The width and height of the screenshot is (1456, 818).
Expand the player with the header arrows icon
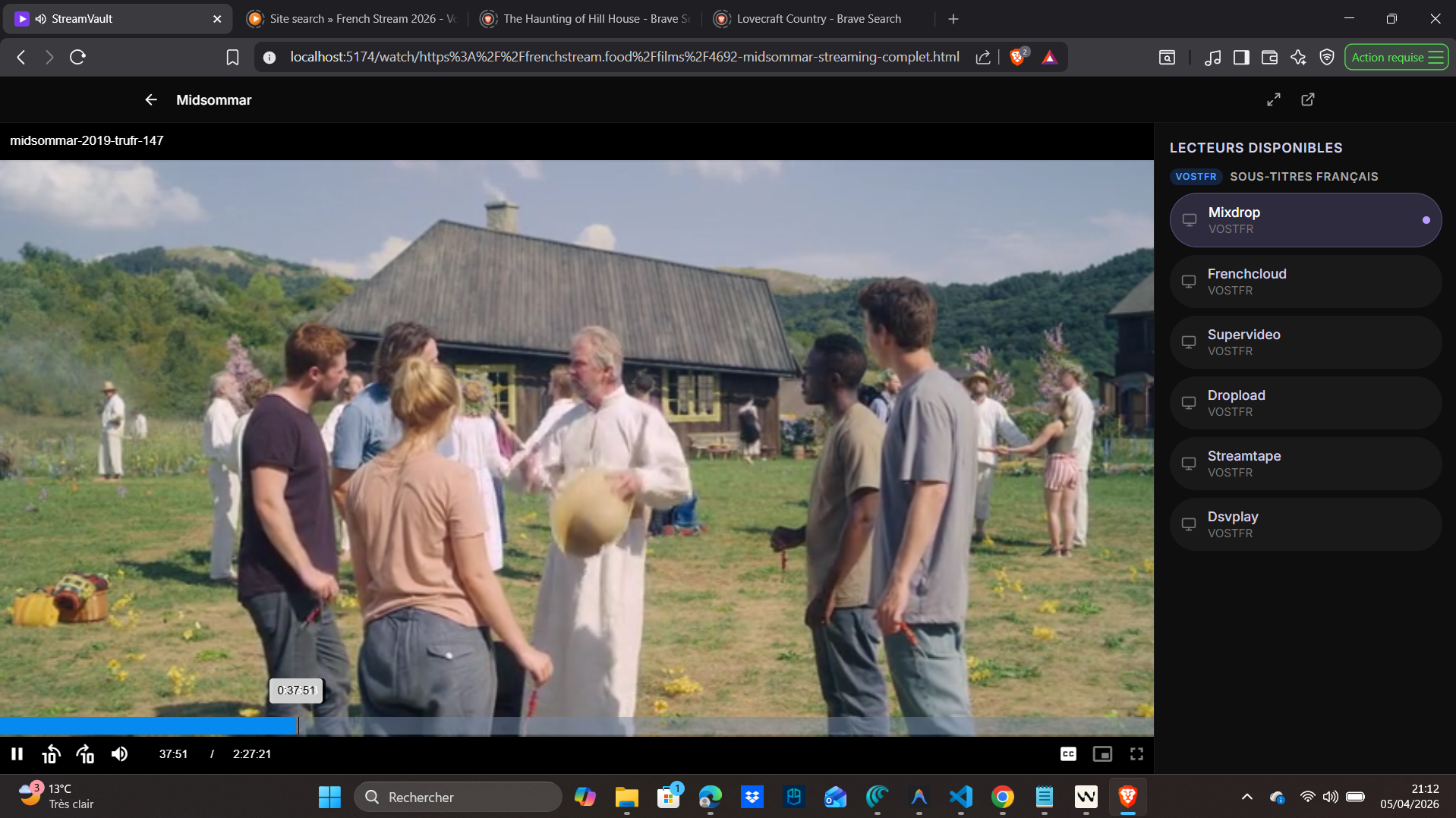1274,99
